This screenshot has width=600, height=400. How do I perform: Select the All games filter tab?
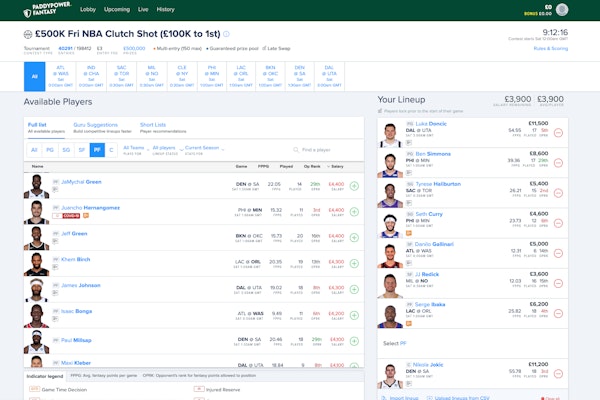point(34,77)
